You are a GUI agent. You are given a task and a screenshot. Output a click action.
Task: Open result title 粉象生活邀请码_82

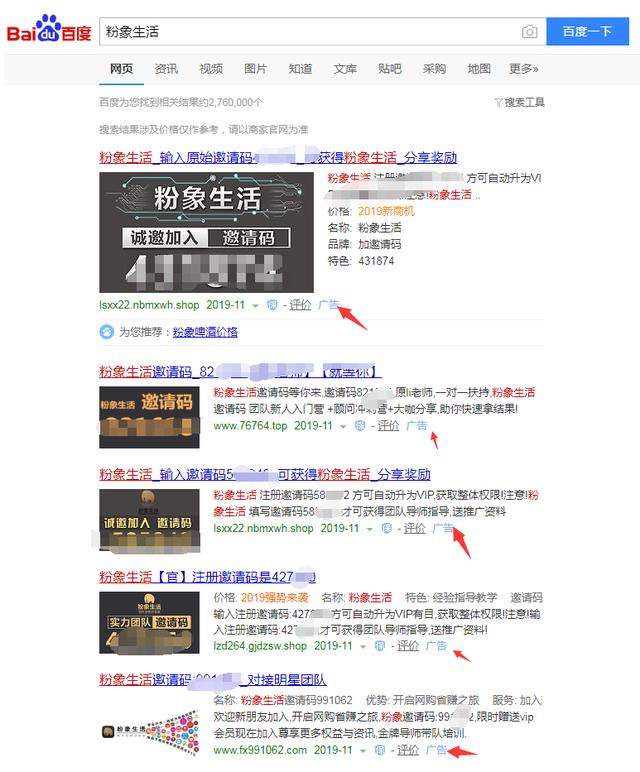click(240, 372)
